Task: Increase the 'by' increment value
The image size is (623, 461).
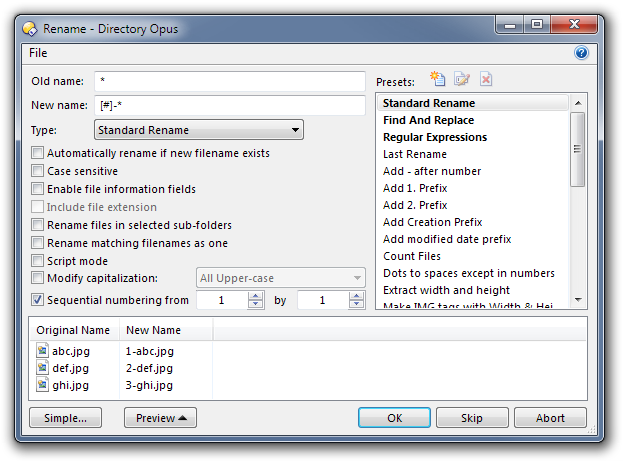Action: pos(357,296)
